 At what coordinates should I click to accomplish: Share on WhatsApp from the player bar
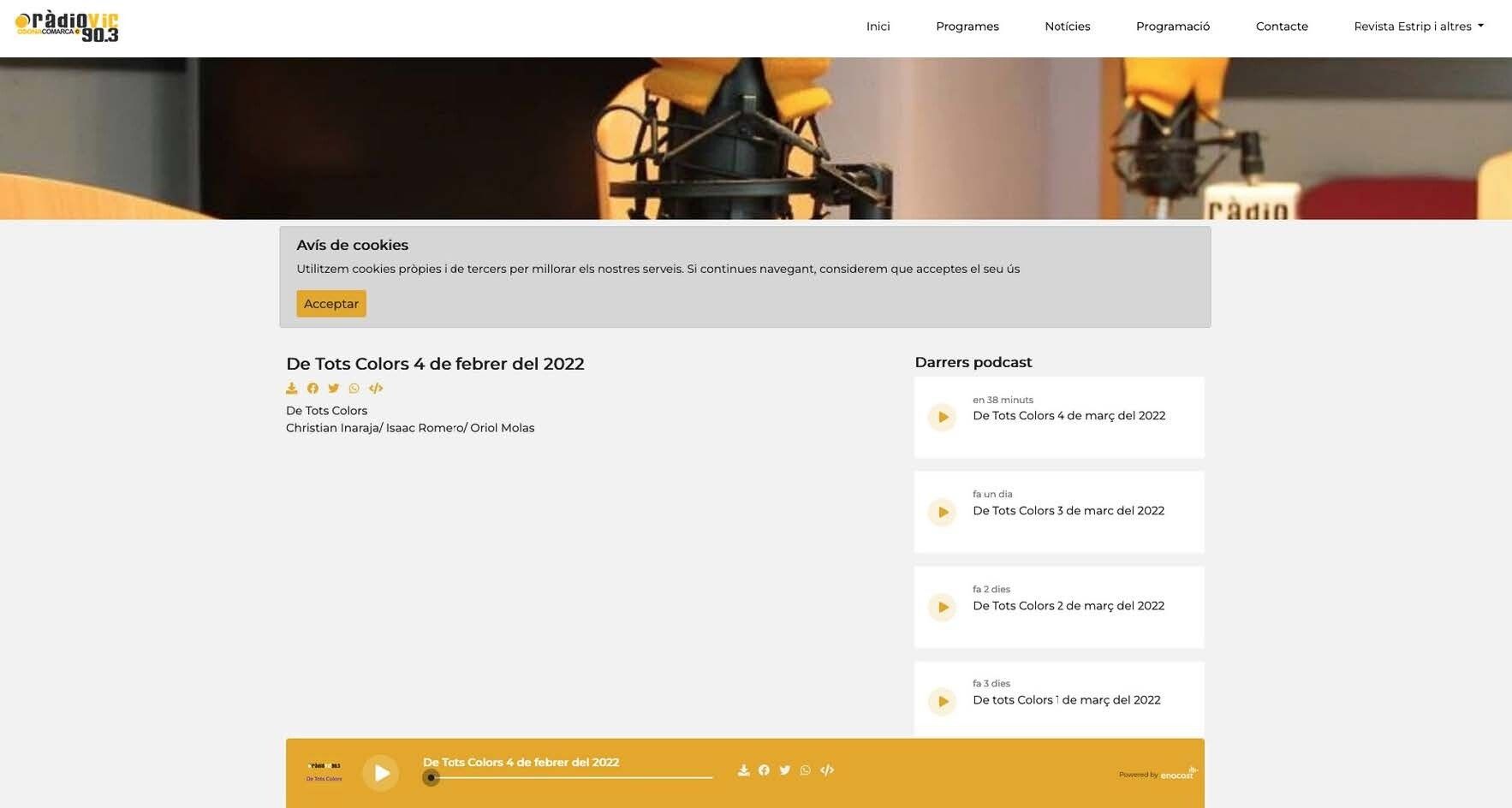(x=806, y=770)
